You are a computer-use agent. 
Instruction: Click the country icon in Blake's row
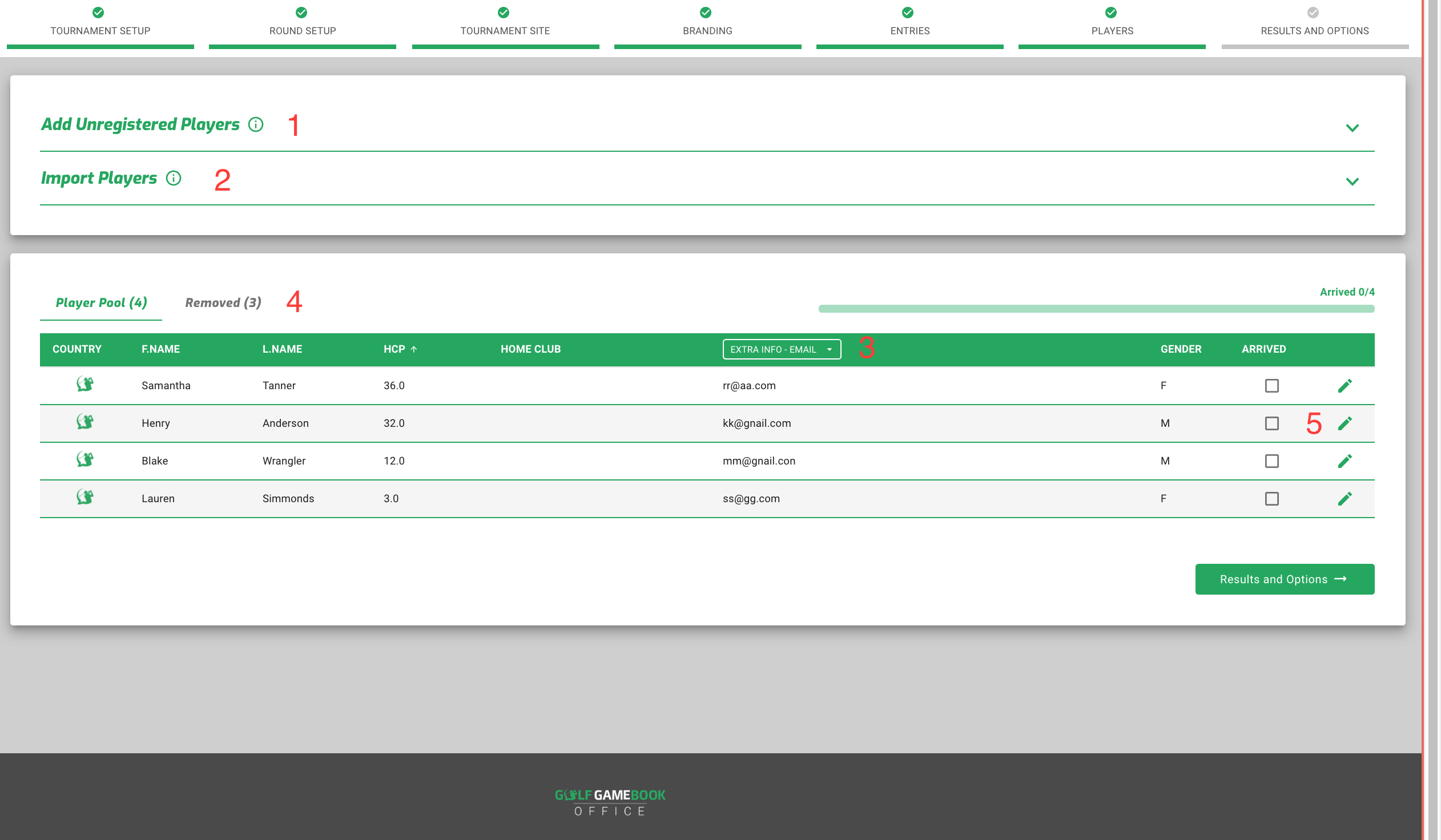click(x=85, y=460)
